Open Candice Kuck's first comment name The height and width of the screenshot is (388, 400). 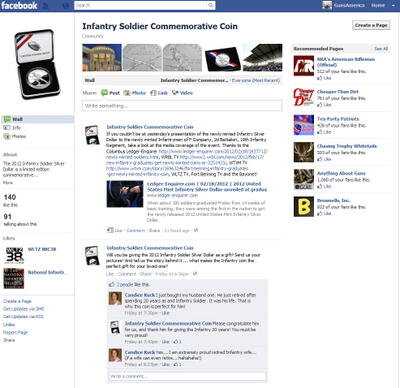coord(140,295)
